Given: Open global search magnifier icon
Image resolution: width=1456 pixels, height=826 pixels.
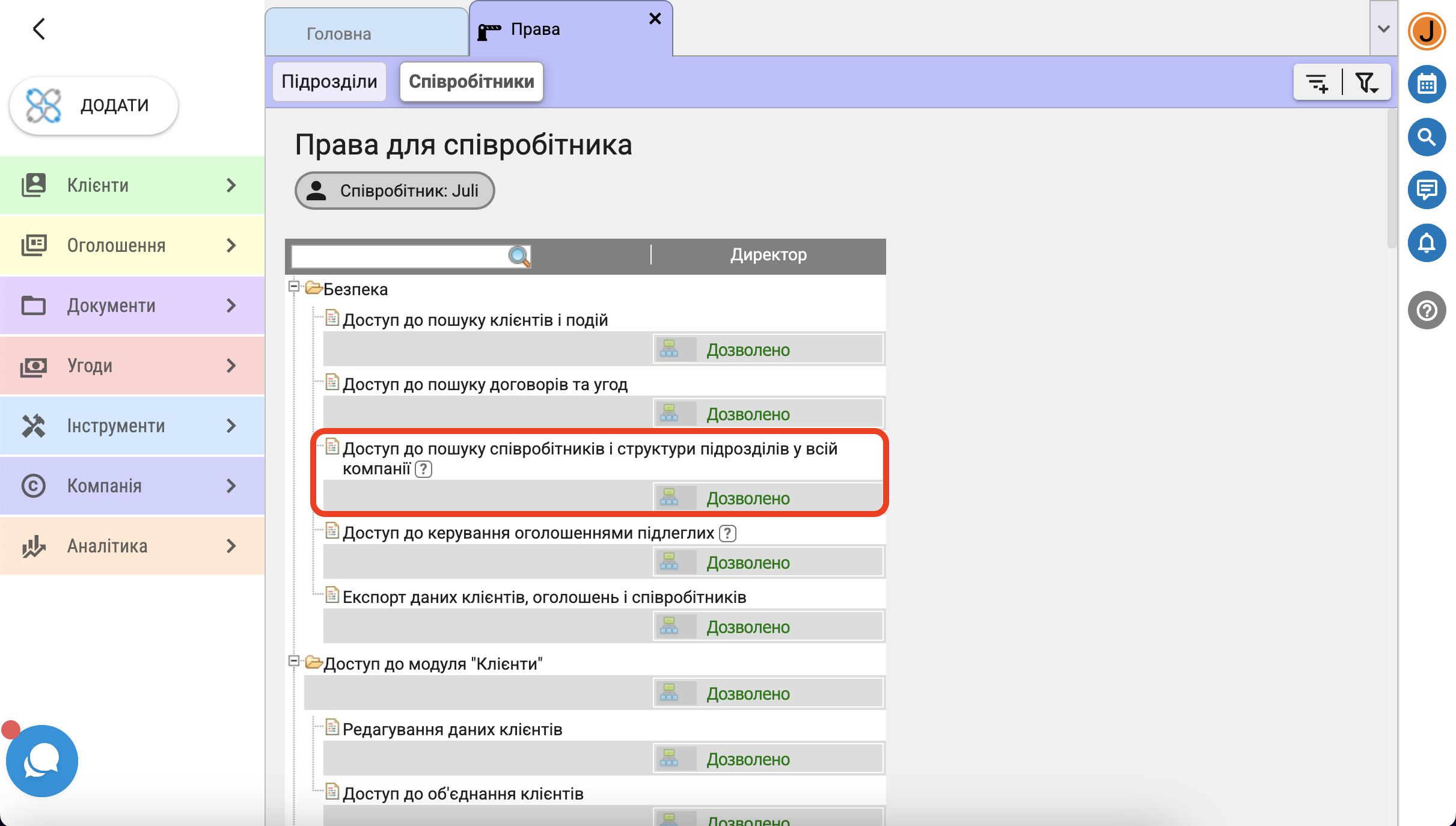Looking at the screenshot, I should click(1426, 137).
